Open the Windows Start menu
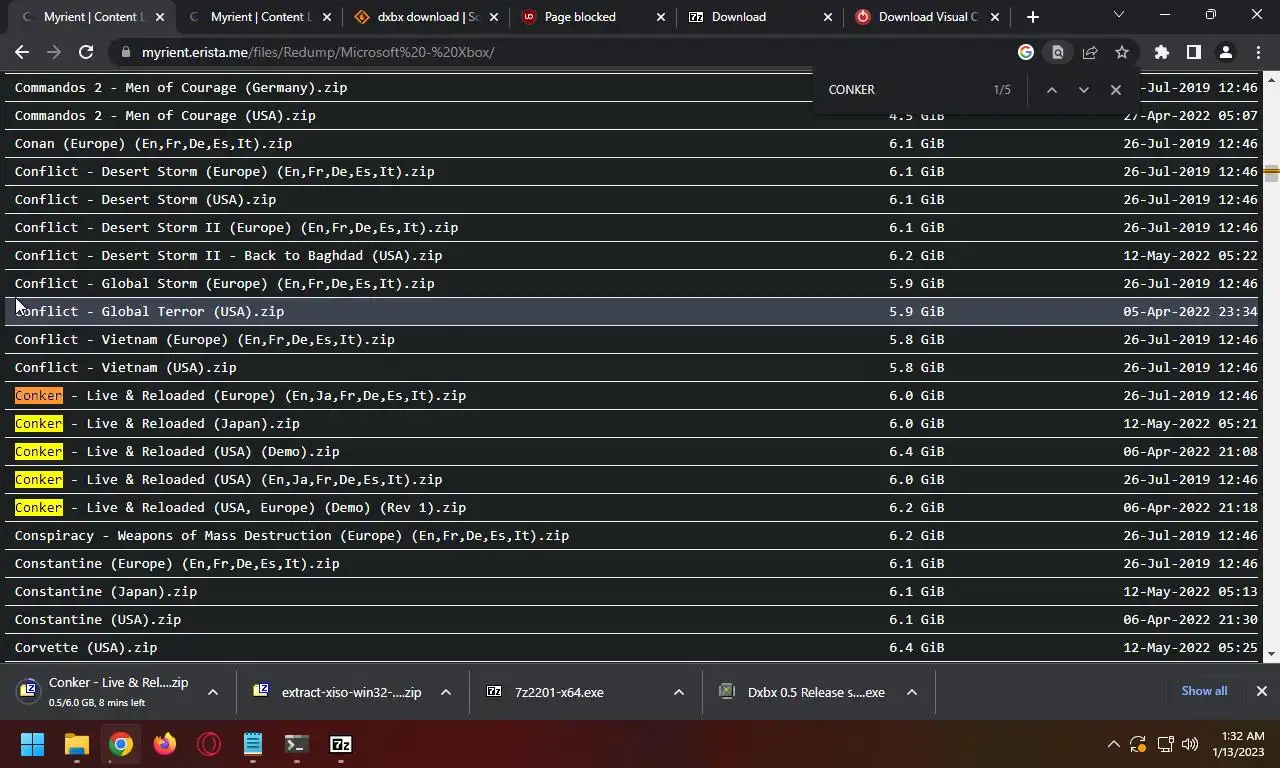 pos(32,744)
